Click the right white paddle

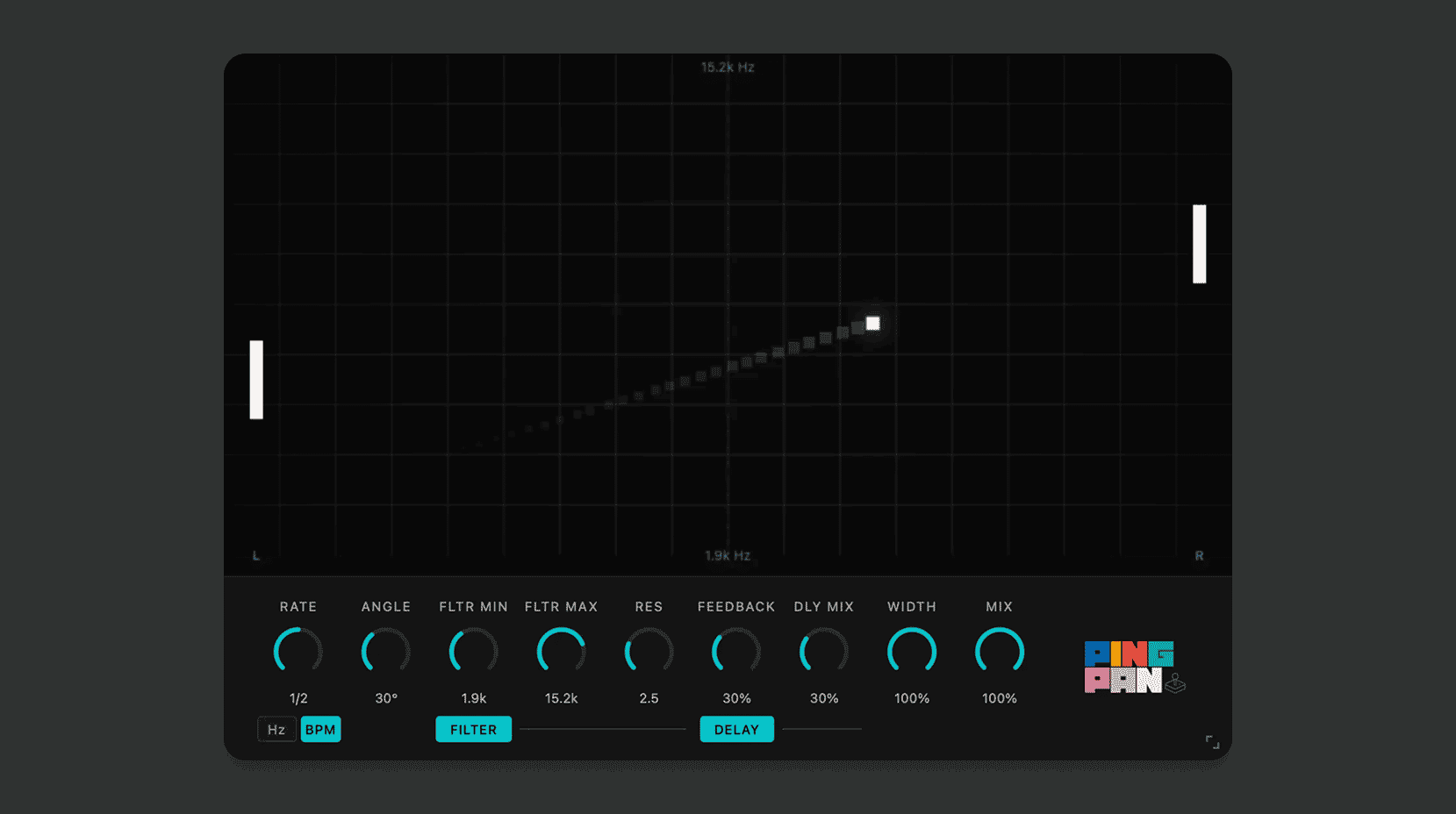[x=1200, y=244]
